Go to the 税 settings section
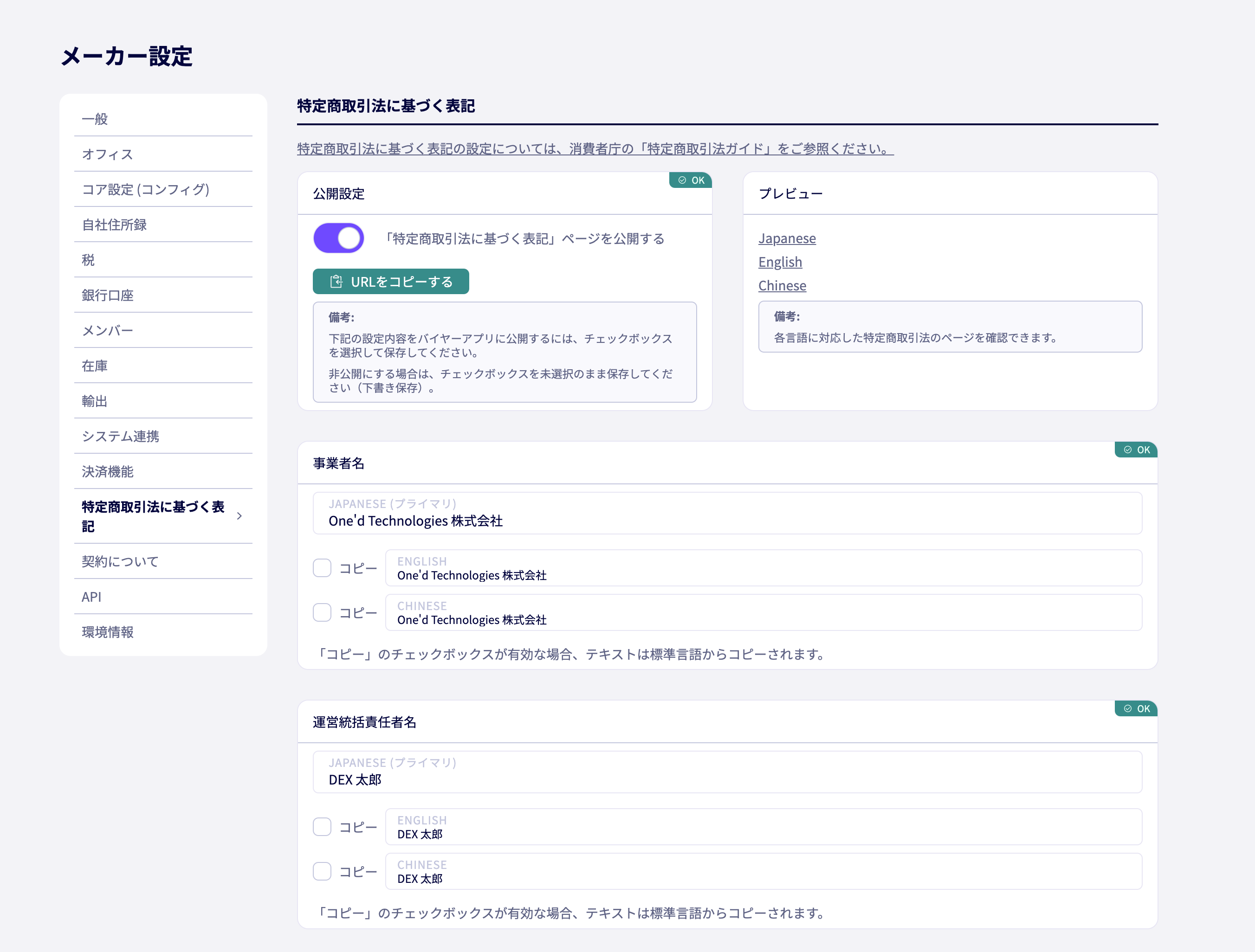1255x952 pixels. (x=163, y=260)
